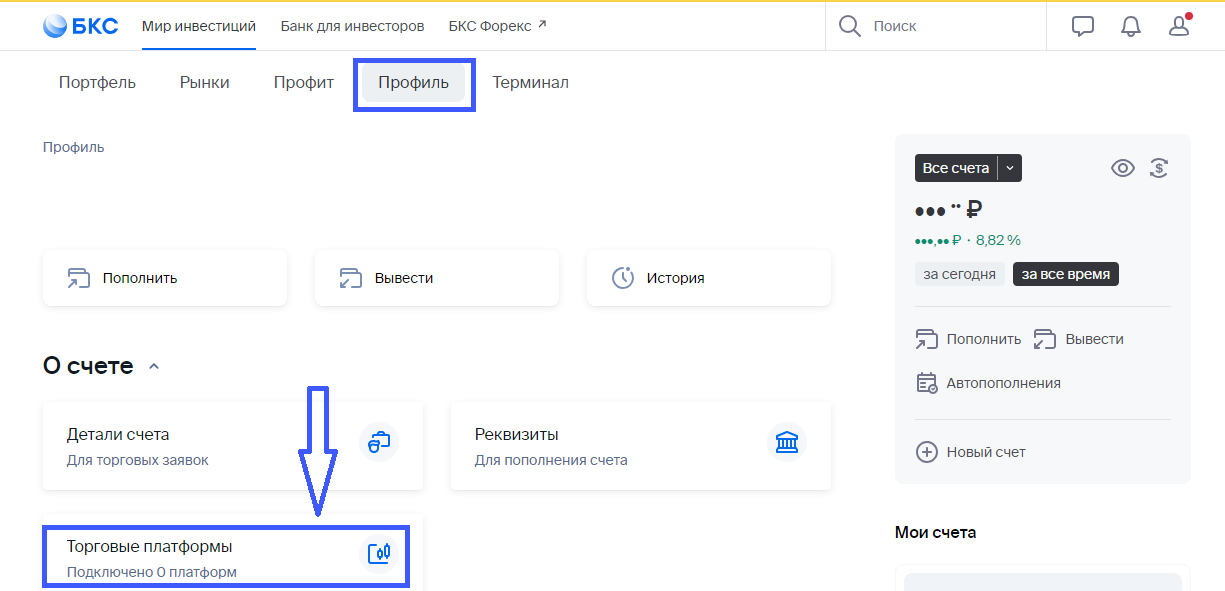Open БКС Форекс external link

pos(497,26)
